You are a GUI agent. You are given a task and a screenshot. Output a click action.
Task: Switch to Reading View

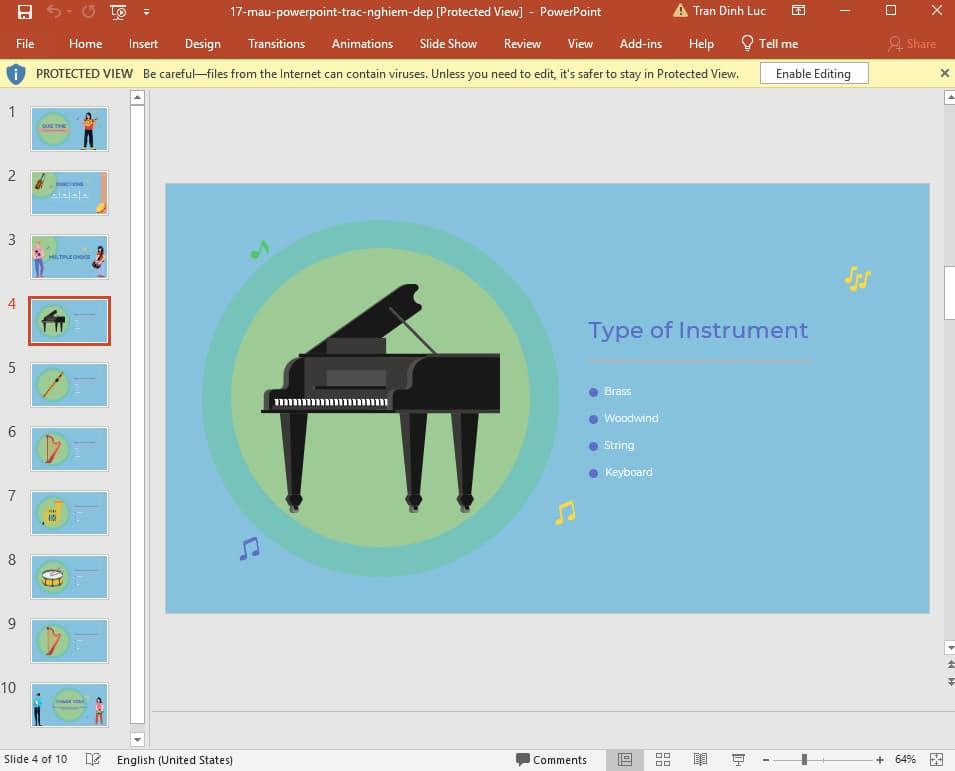tap(700, 760)
